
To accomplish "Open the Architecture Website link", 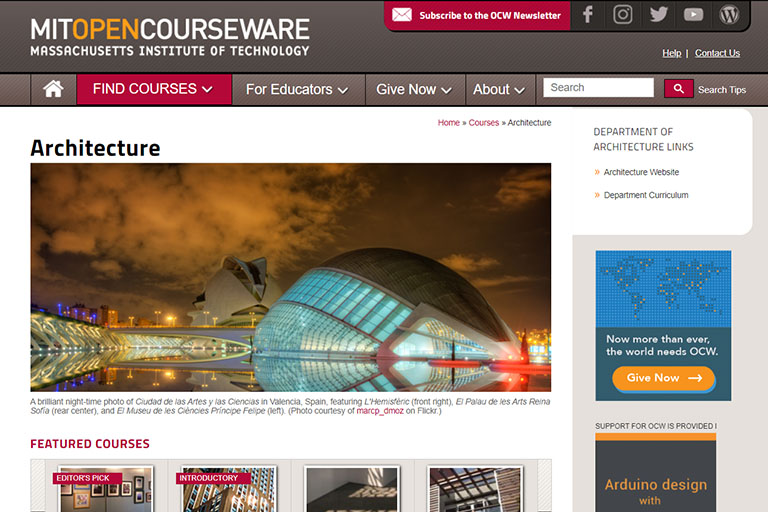I will tap(641, 172).
